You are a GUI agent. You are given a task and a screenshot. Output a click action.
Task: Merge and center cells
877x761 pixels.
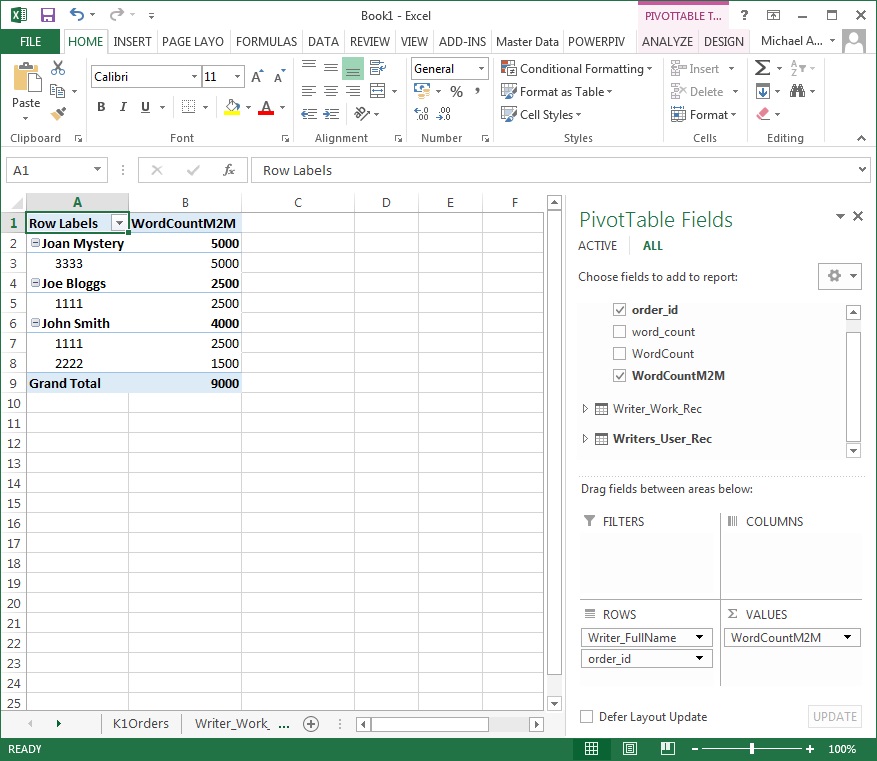click(x=378, y=91)
